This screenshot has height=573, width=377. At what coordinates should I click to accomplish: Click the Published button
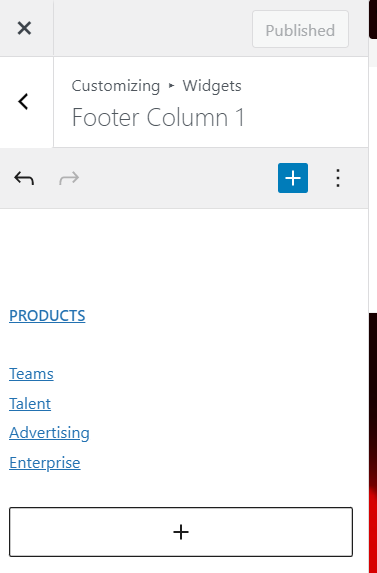click(300, 29)
